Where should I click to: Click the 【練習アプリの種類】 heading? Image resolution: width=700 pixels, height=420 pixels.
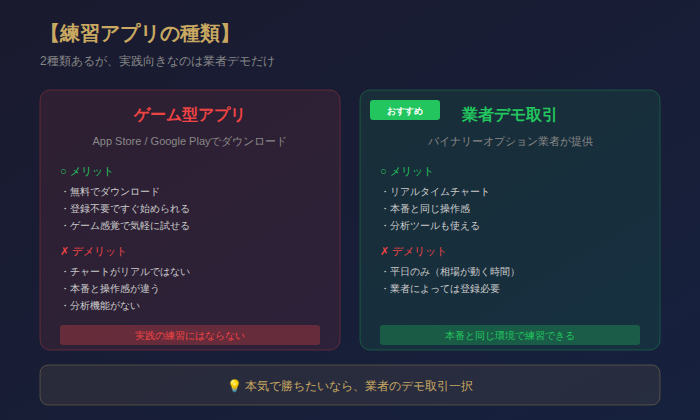pos(139,33)
